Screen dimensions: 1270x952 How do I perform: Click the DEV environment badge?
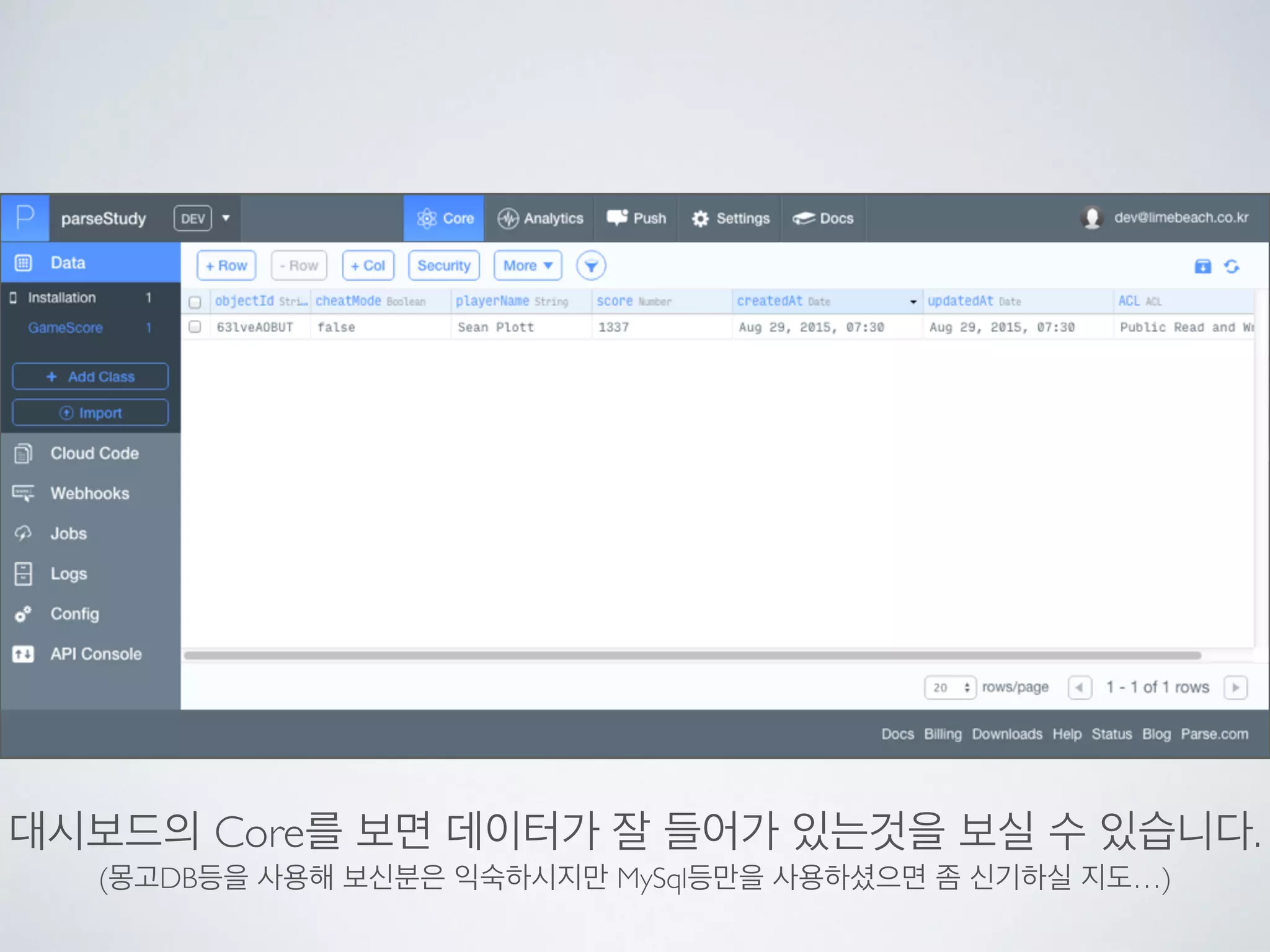pos(193,218)
